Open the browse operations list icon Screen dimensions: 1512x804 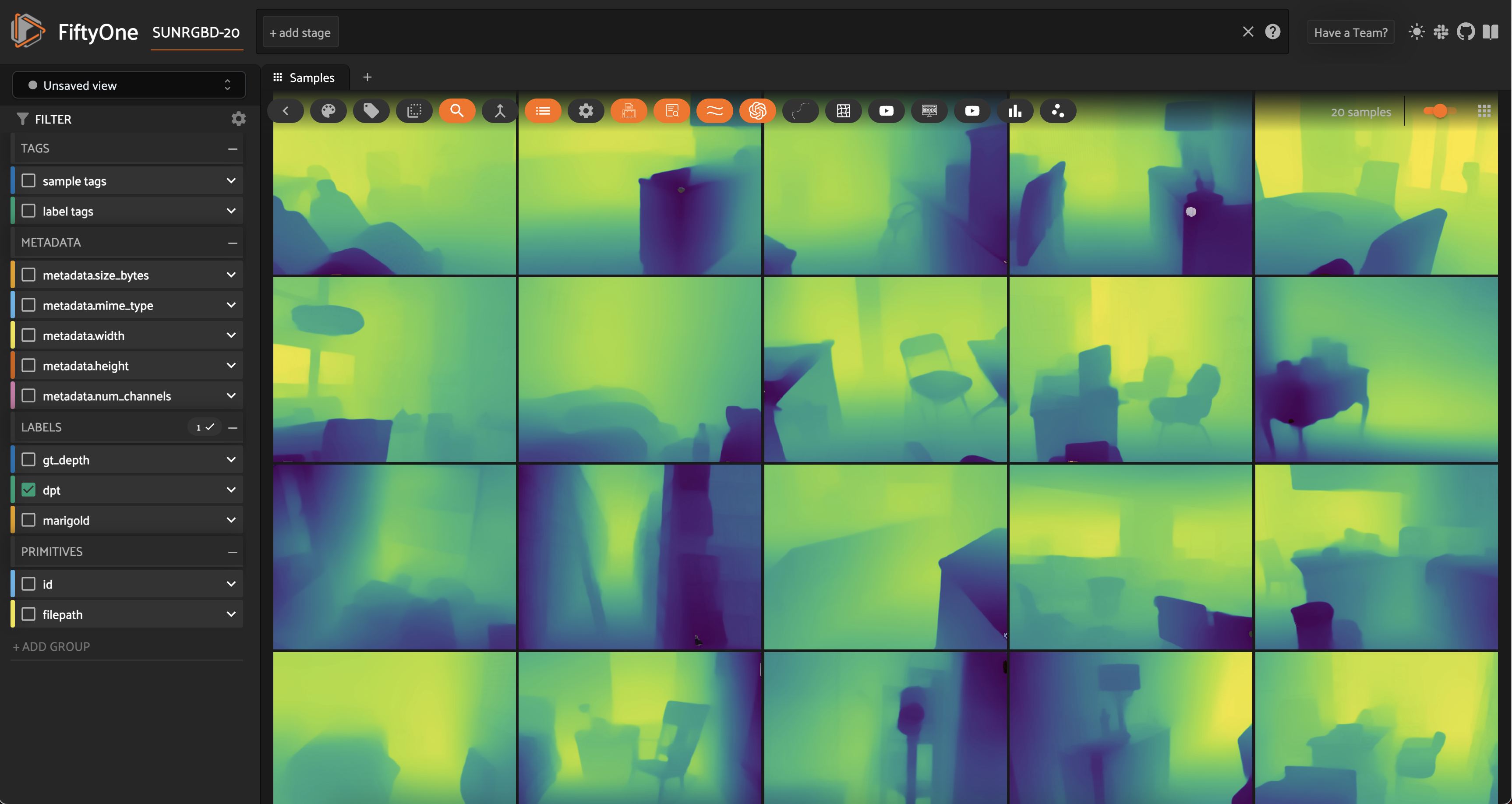tap(543, 111)
